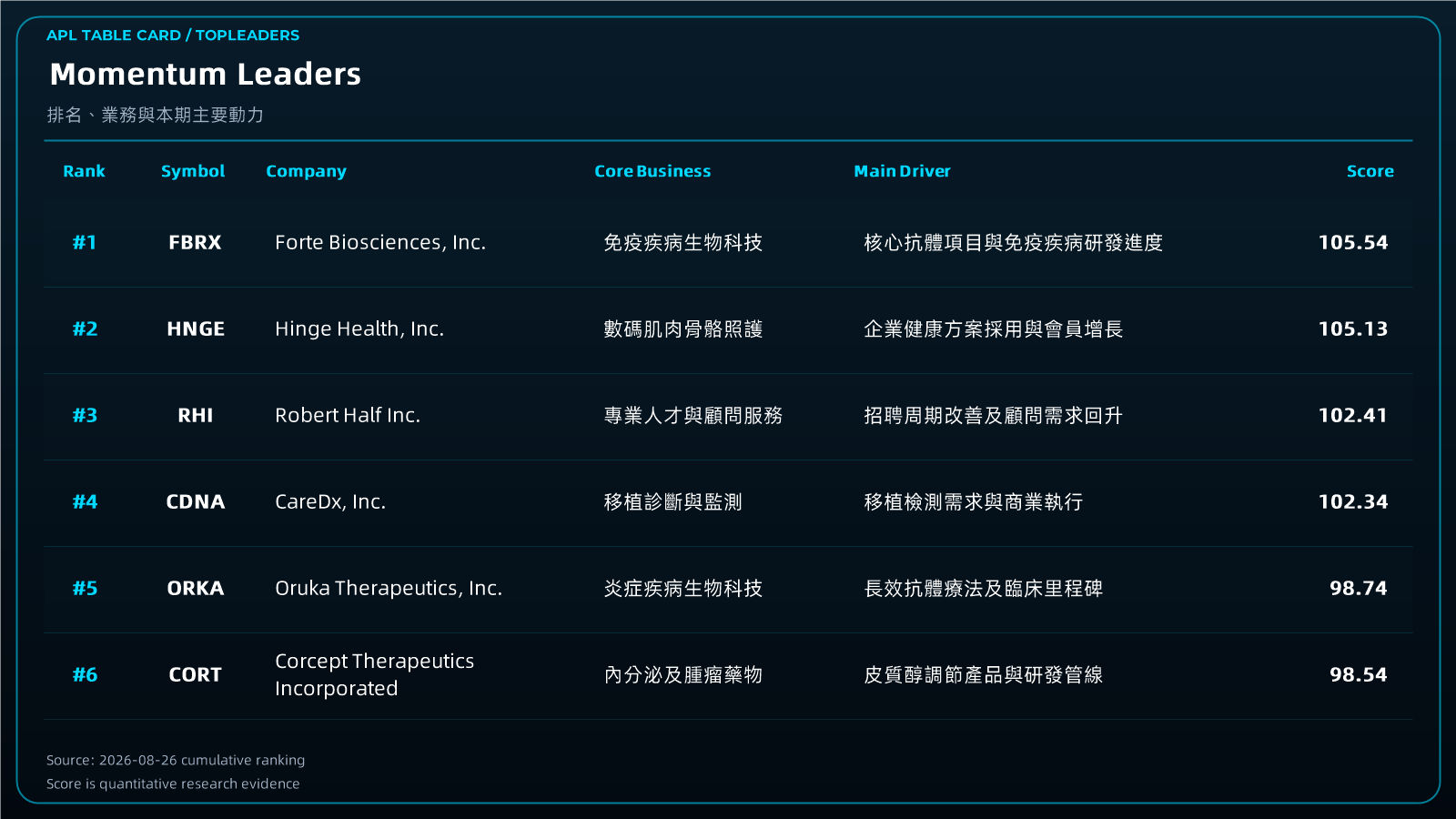Click the Core Business column header
This screenshot has height=819, width=1456.
tap(652, 171)
